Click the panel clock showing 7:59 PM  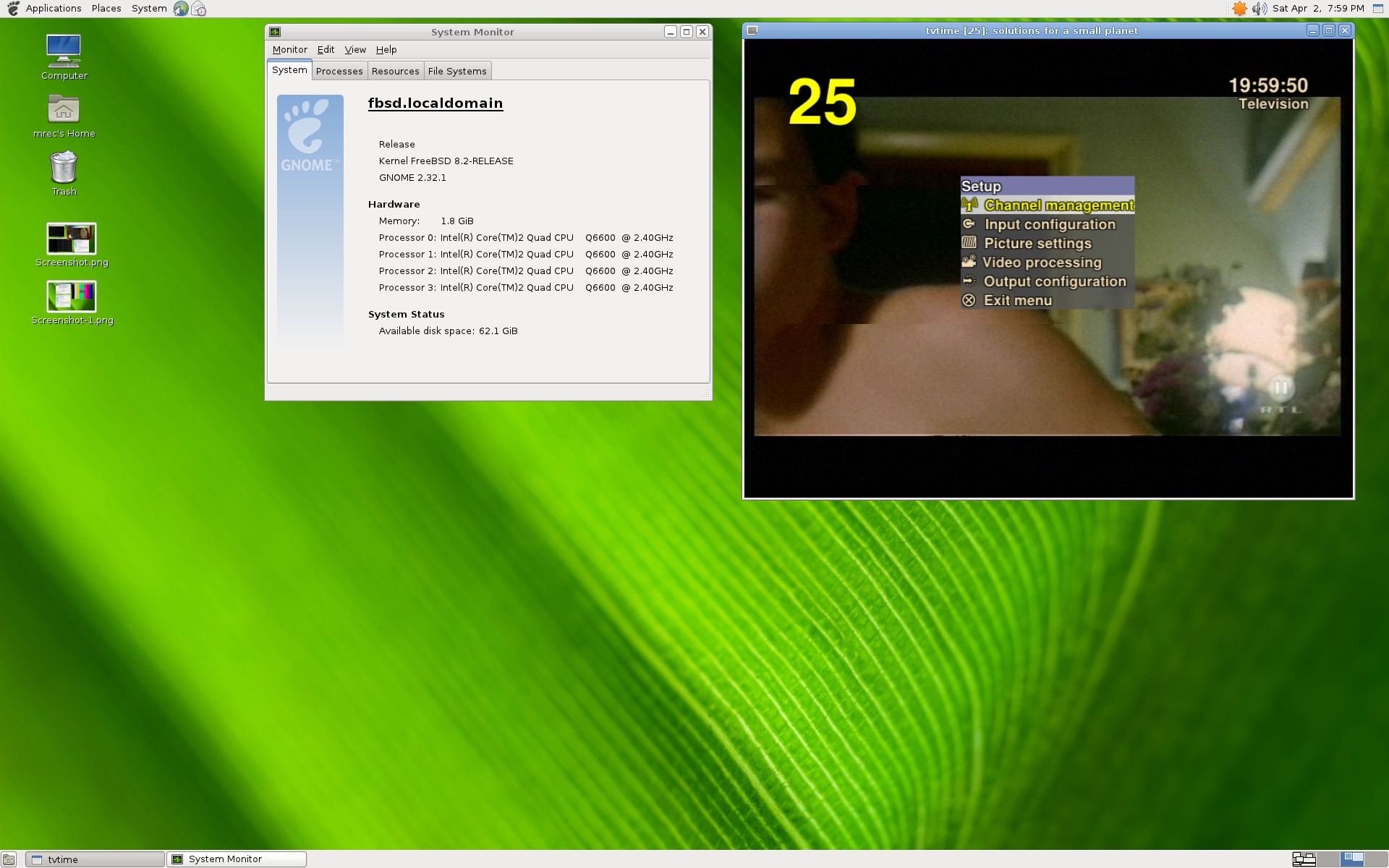tap(1318, 9)
